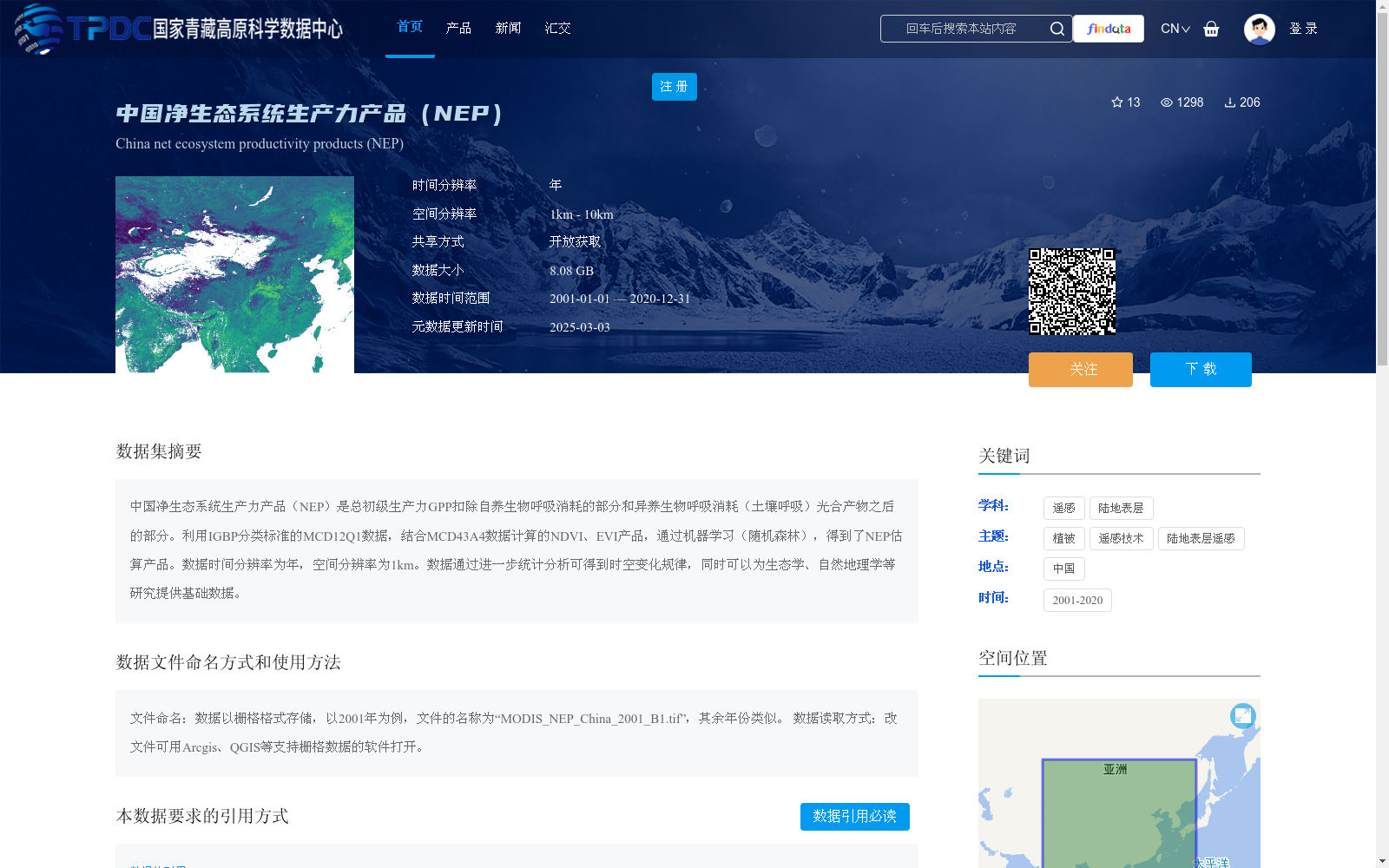Open the 新闻 menu item
The width and height of the screenshot is (1389, 868).
pos(508,28)
